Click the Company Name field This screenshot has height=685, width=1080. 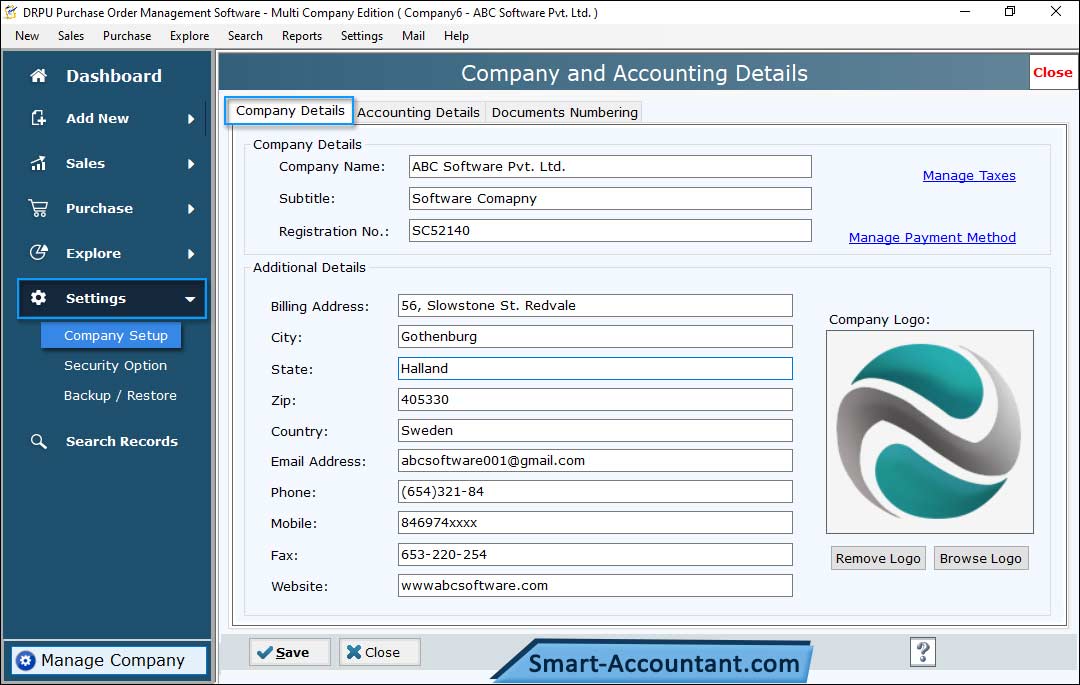[610, 167]
